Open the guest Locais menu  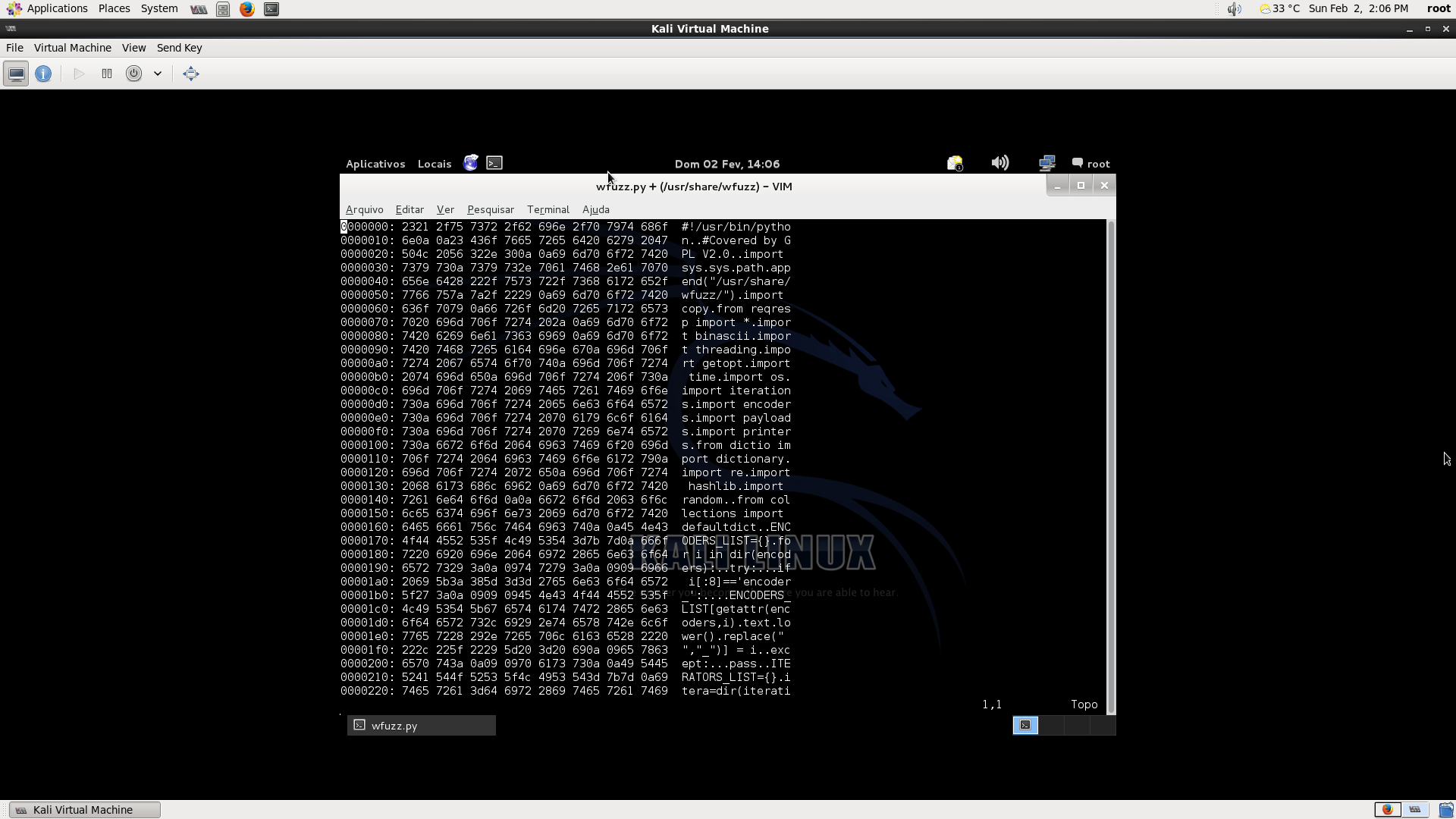coord(435,164)
